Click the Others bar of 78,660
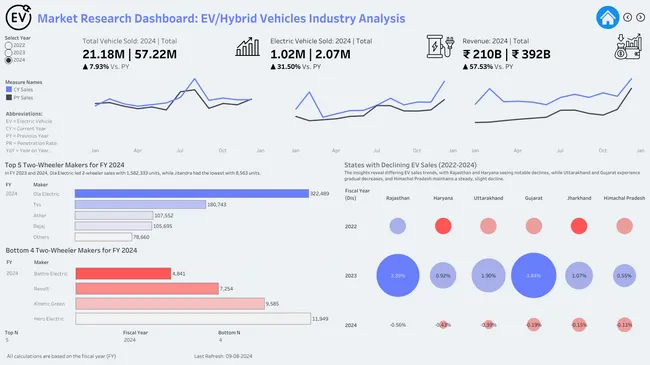Viewport: 650px width, 365px height. (x=103, y=237)
